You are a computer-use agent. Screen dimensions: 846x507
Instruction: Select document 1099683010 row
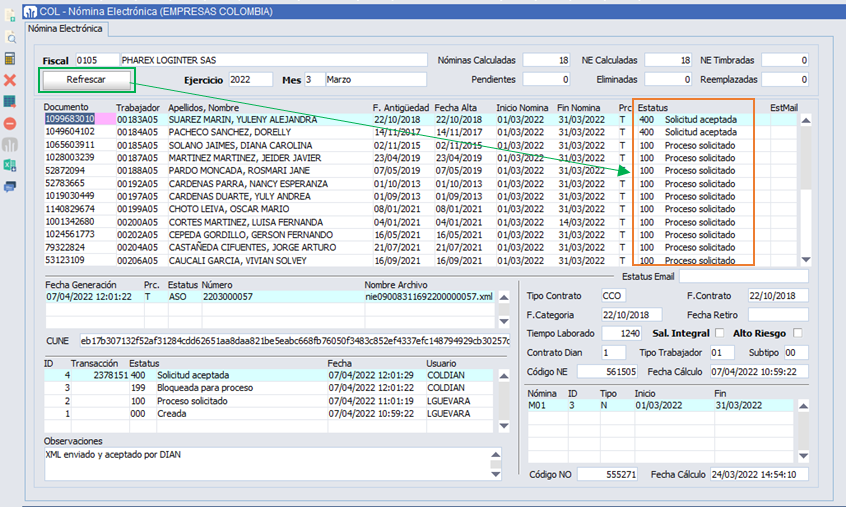tap(421, 119)
